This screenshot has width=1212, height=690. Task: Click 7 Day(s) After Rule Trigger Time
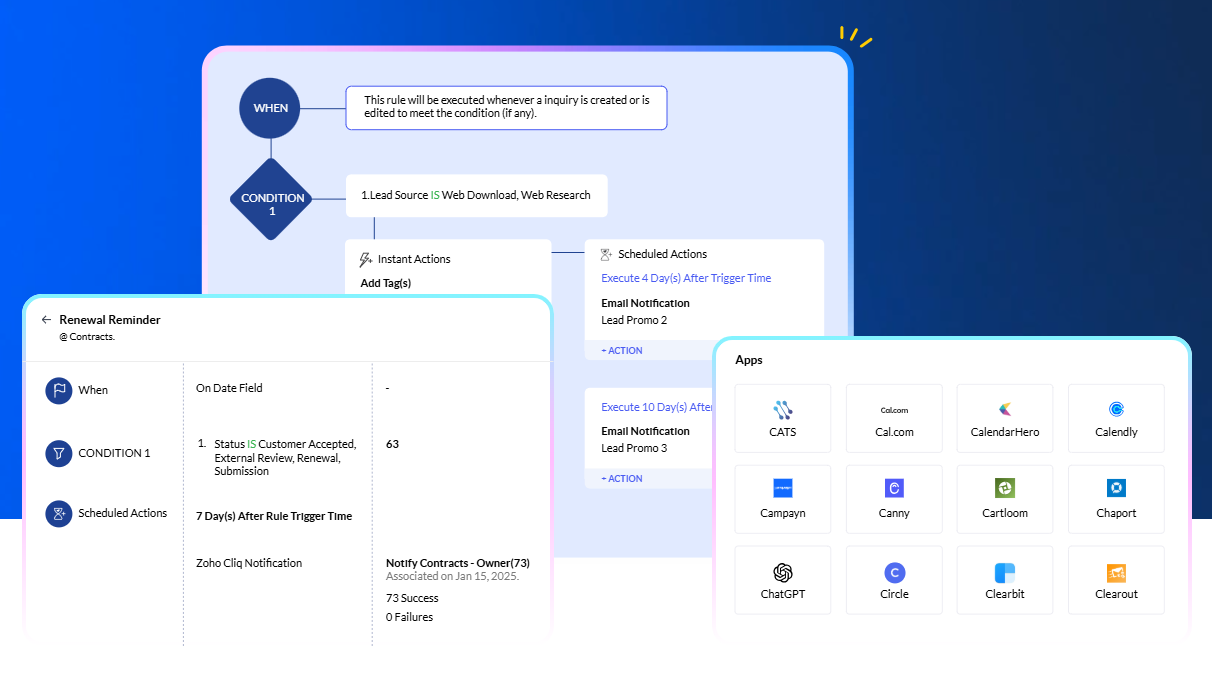[274, 516]
